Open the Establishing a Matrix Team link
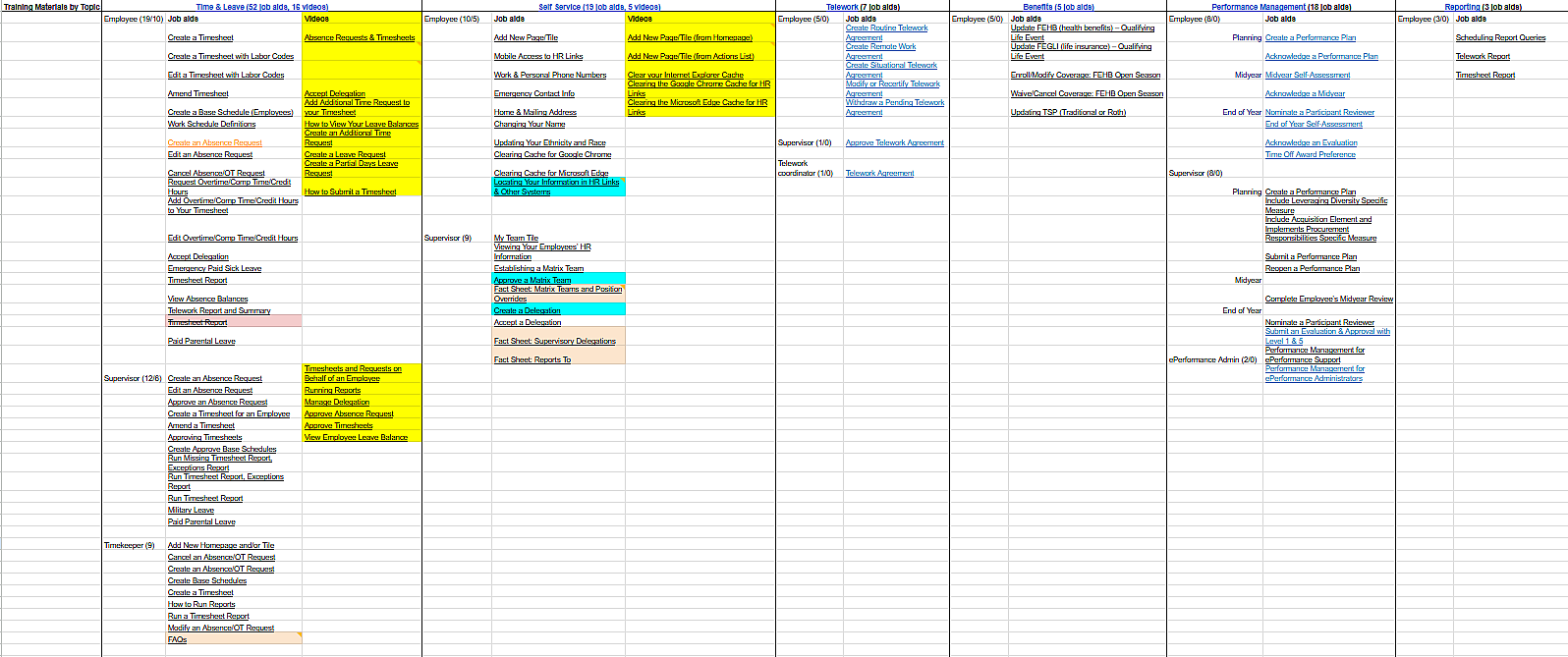Viewport: 1568px width, 657px height. (538, 269)
